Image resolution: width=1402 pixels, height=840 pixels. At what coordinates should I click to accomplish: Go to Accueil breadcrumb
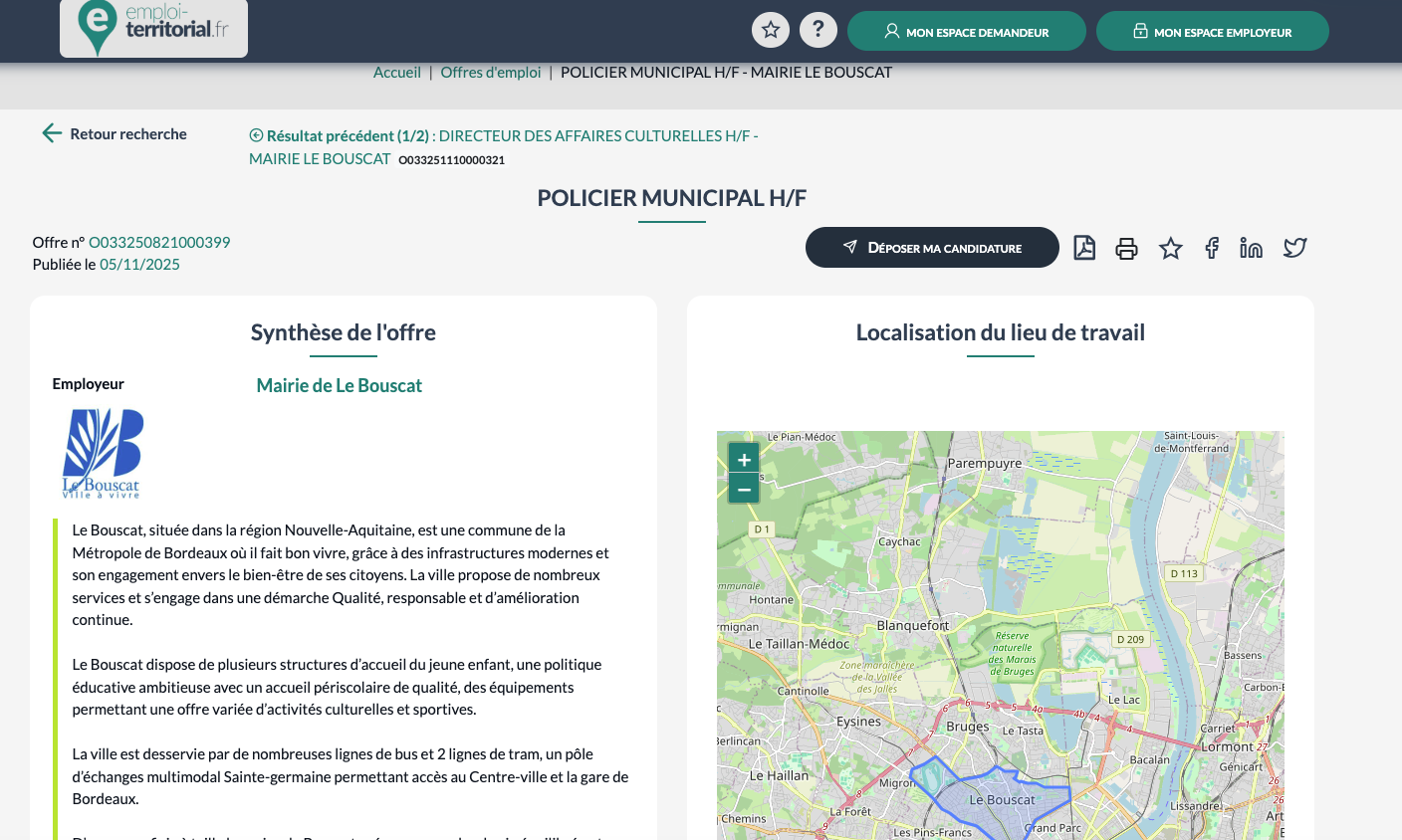(x=396, y=73)
